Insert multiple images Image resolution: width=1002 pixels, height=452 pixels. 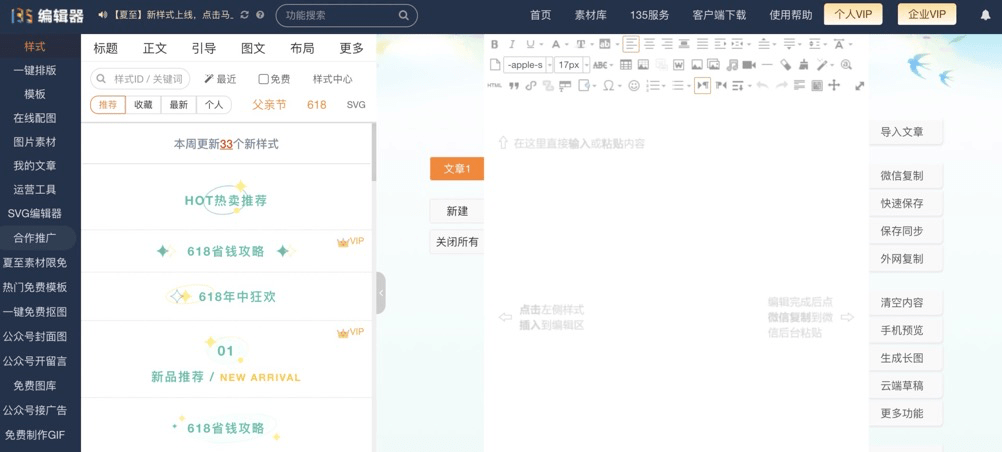pyautogui.click(x=713, y=65)
